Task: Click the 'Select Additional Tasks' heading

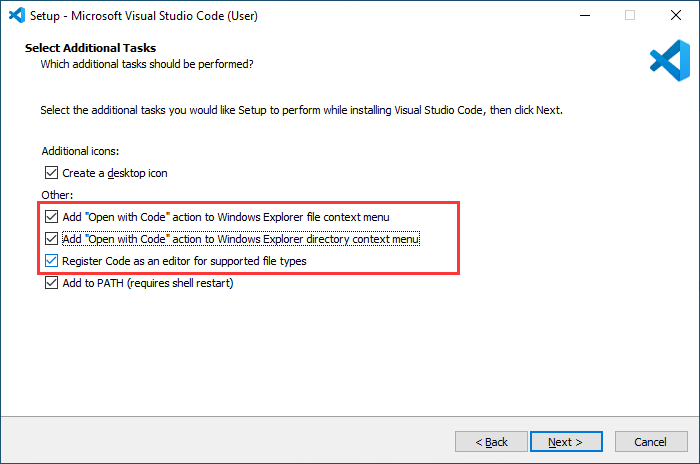Action: (91, 48)
